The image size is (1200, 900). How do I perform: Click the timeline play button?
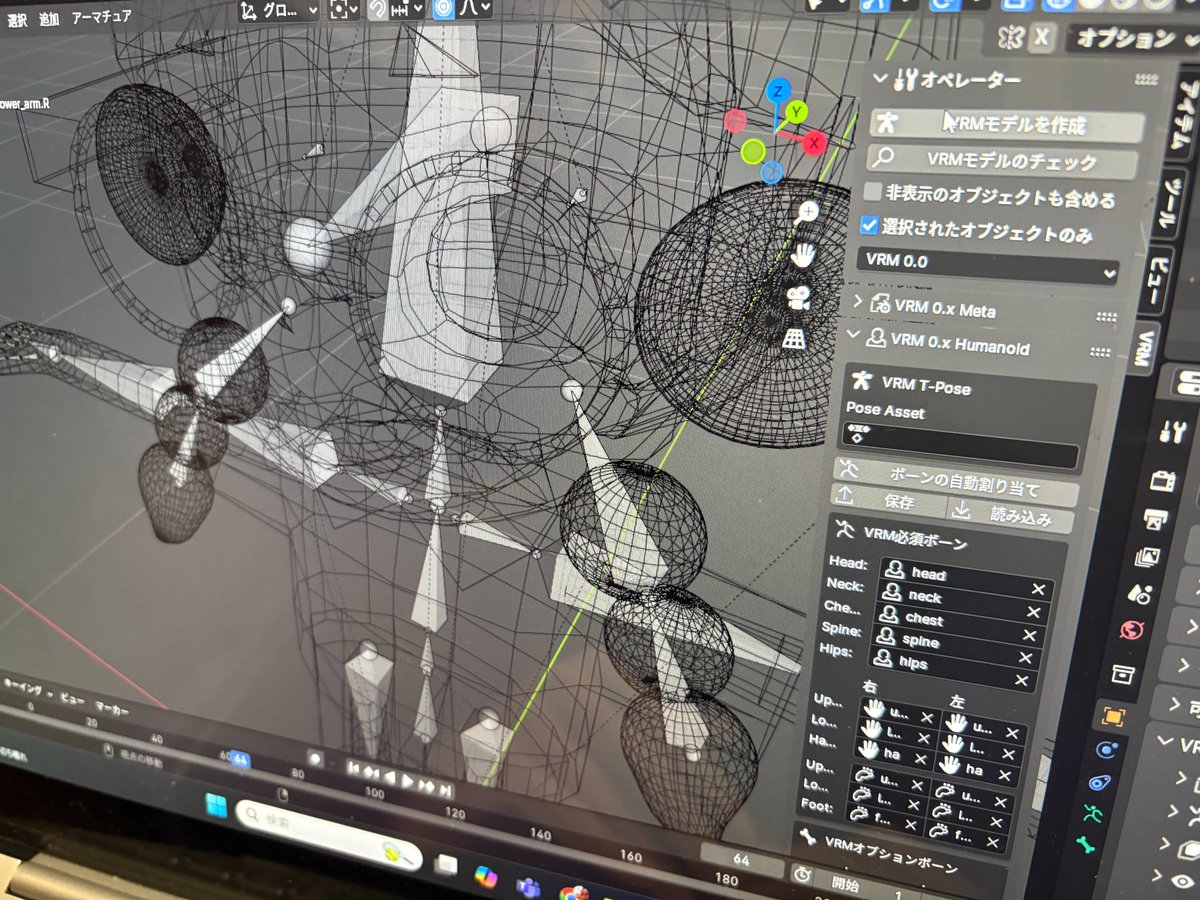(405, 779)
